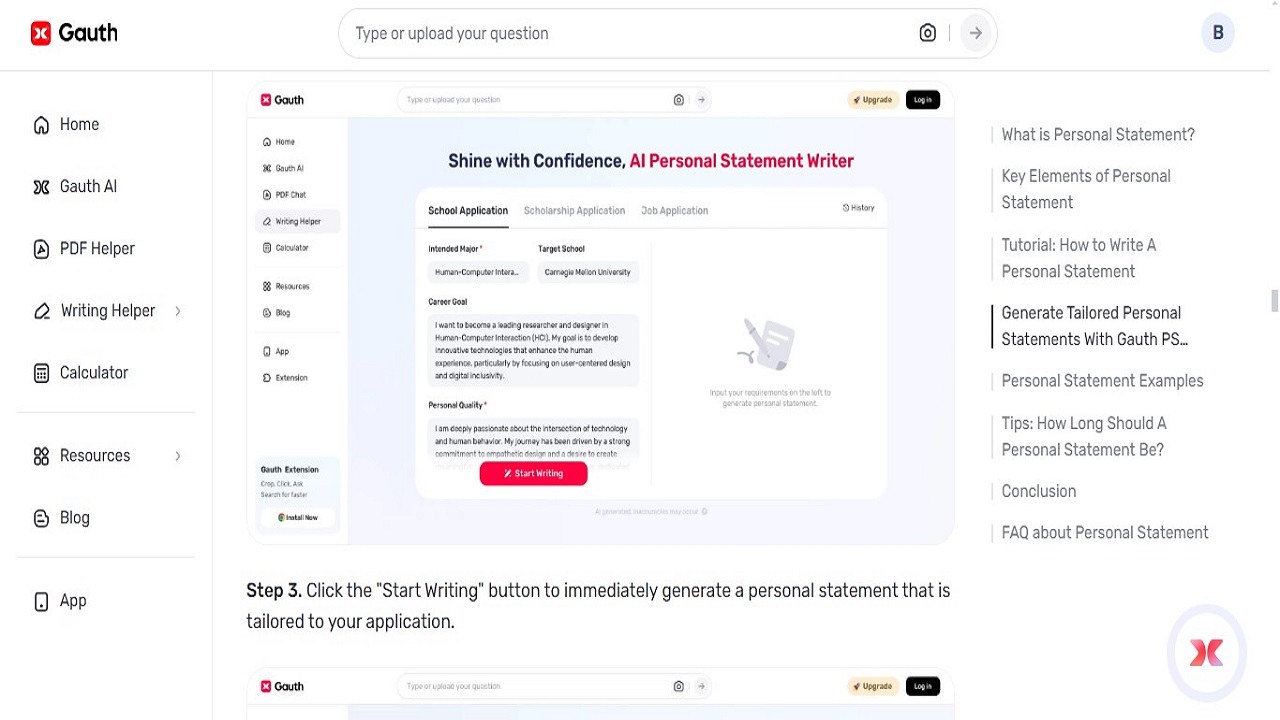
Task: Jump to What is Personal Statement section
Action: coord(1097,135)
